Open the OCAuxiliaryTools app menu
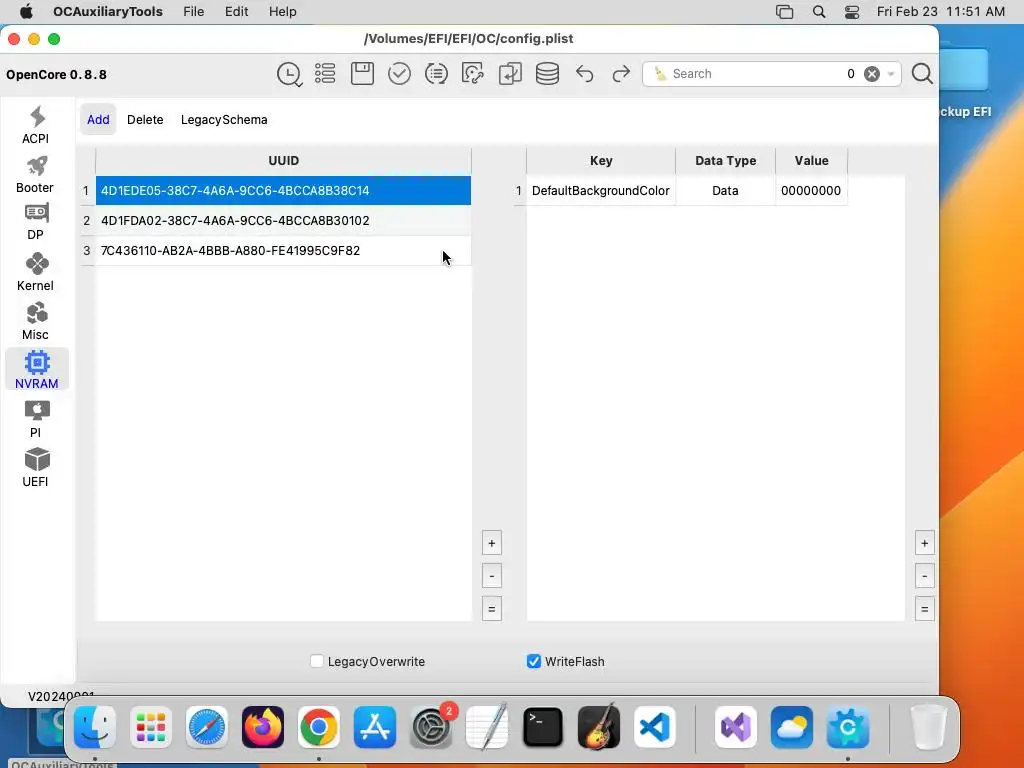 click(x=108, y=12)
